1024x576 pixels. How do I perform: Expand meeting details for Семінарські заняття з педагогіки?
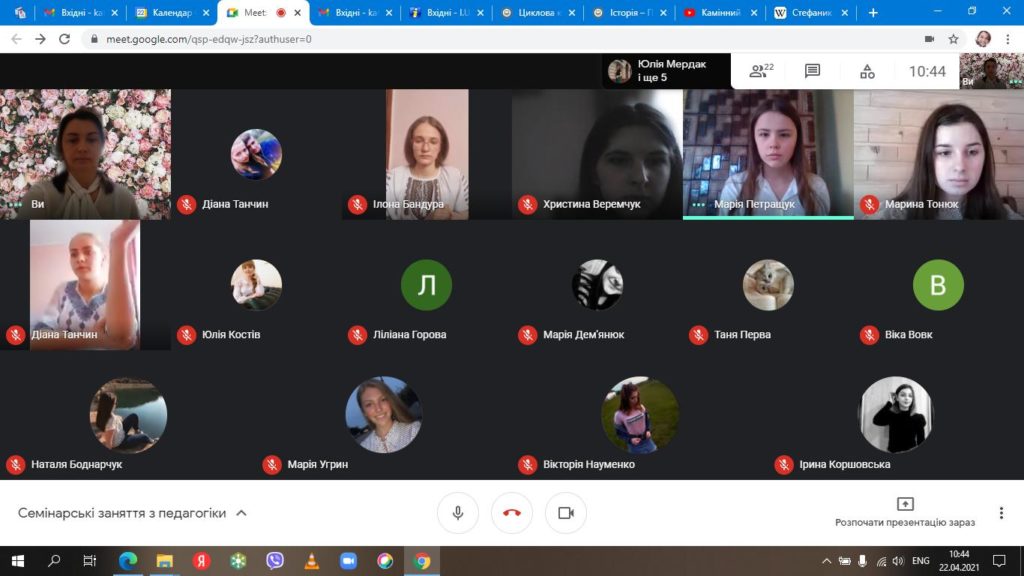pos(241,513)
